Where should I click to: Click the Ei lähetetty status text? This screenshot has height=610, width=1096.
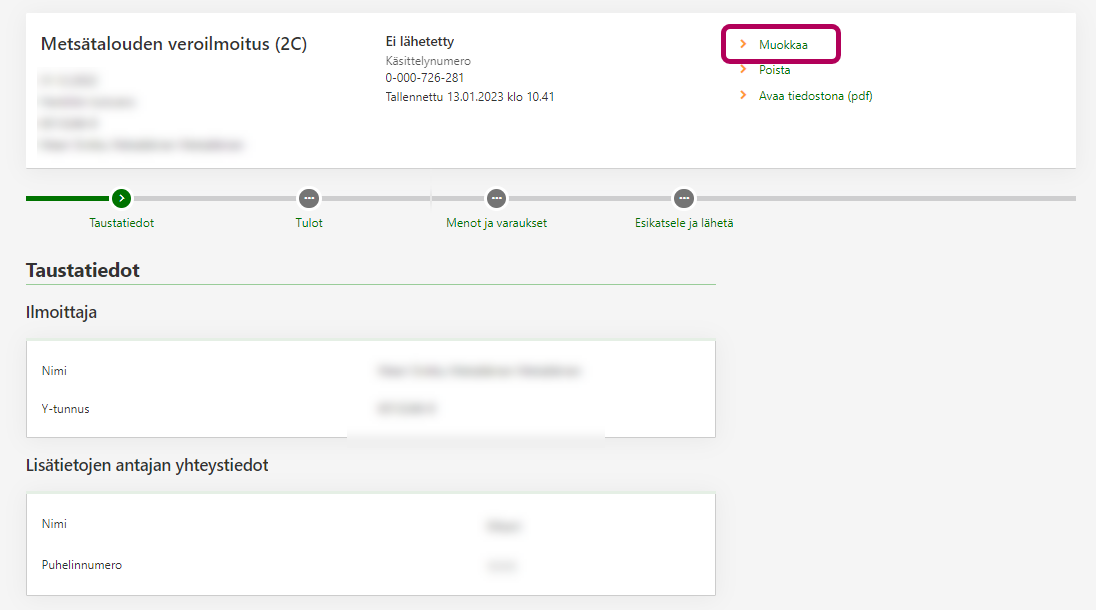click(x=419, y=42)
